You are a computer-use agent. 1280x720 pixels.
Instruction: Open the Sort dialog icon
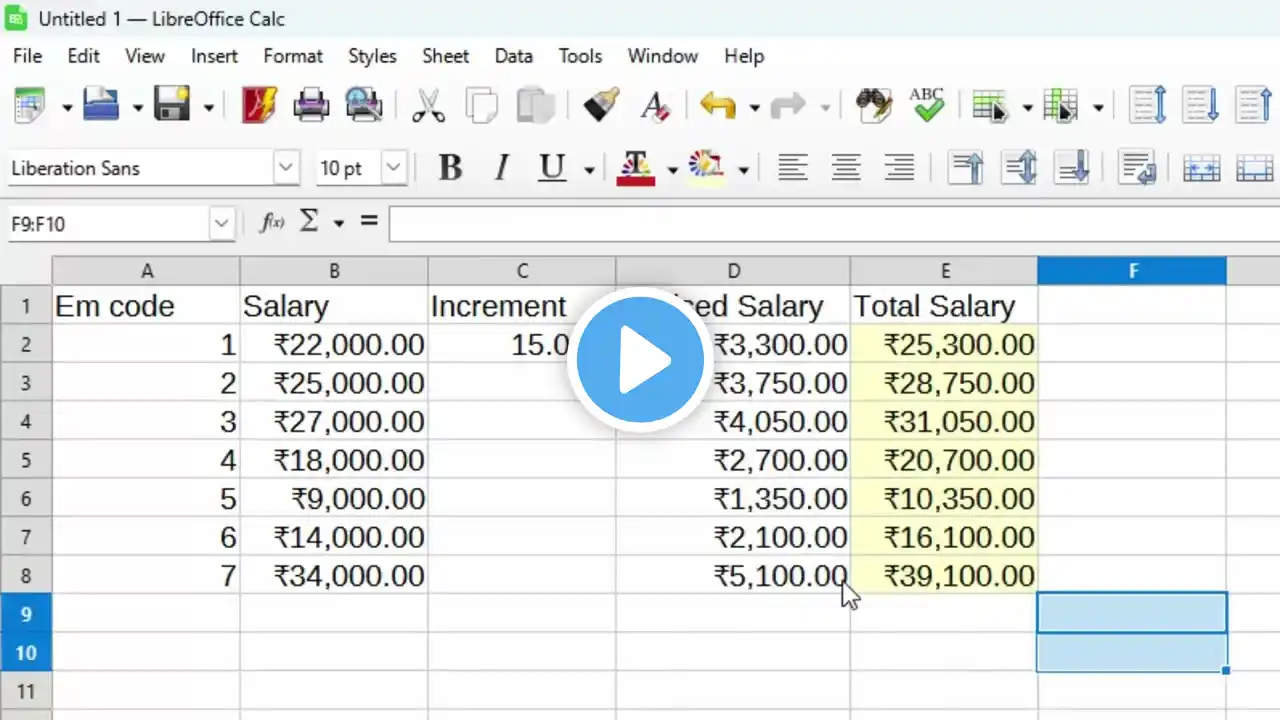point(1147,105)
